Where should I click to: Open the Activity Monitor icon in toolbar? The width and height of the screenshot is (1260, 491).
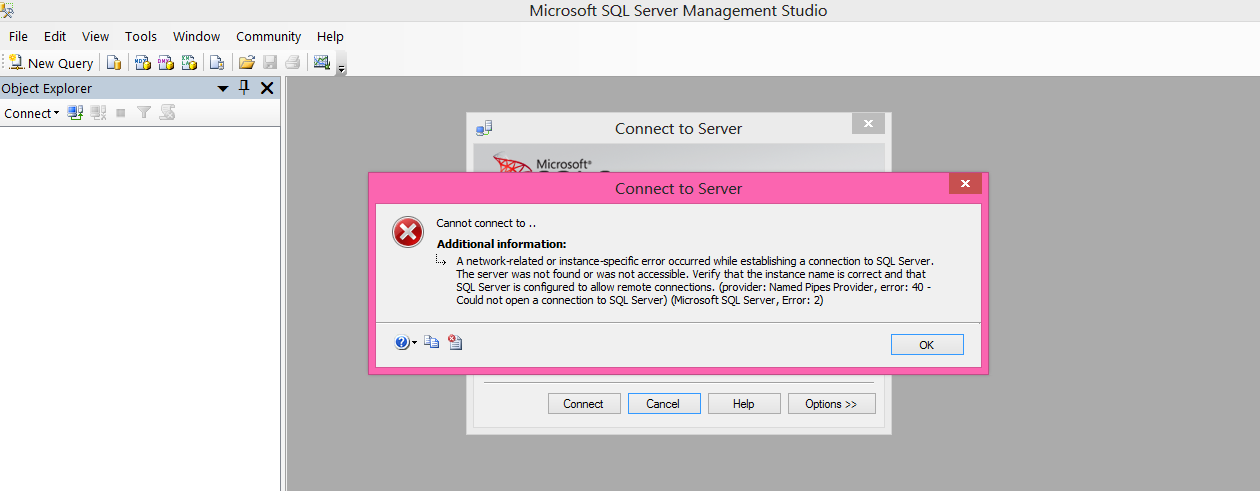point(321,63)
